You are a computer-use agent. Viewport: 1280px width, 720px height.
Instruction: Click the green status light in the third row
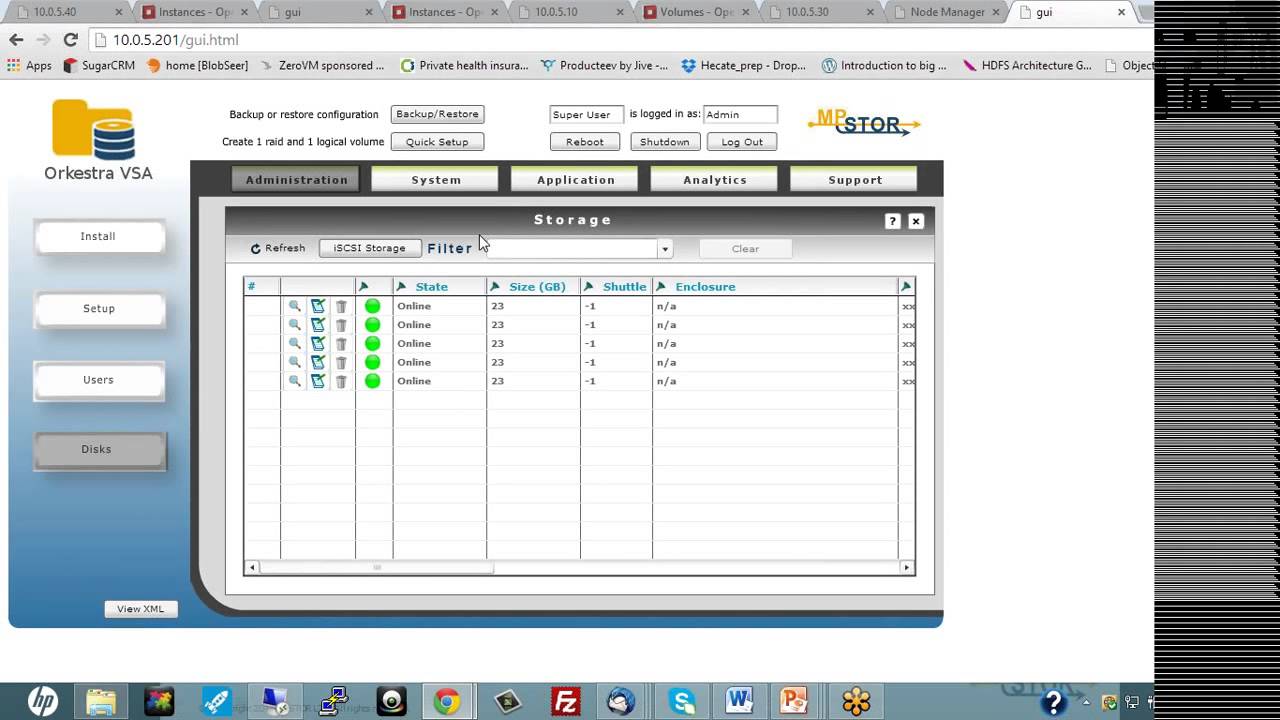click(372, 343)
